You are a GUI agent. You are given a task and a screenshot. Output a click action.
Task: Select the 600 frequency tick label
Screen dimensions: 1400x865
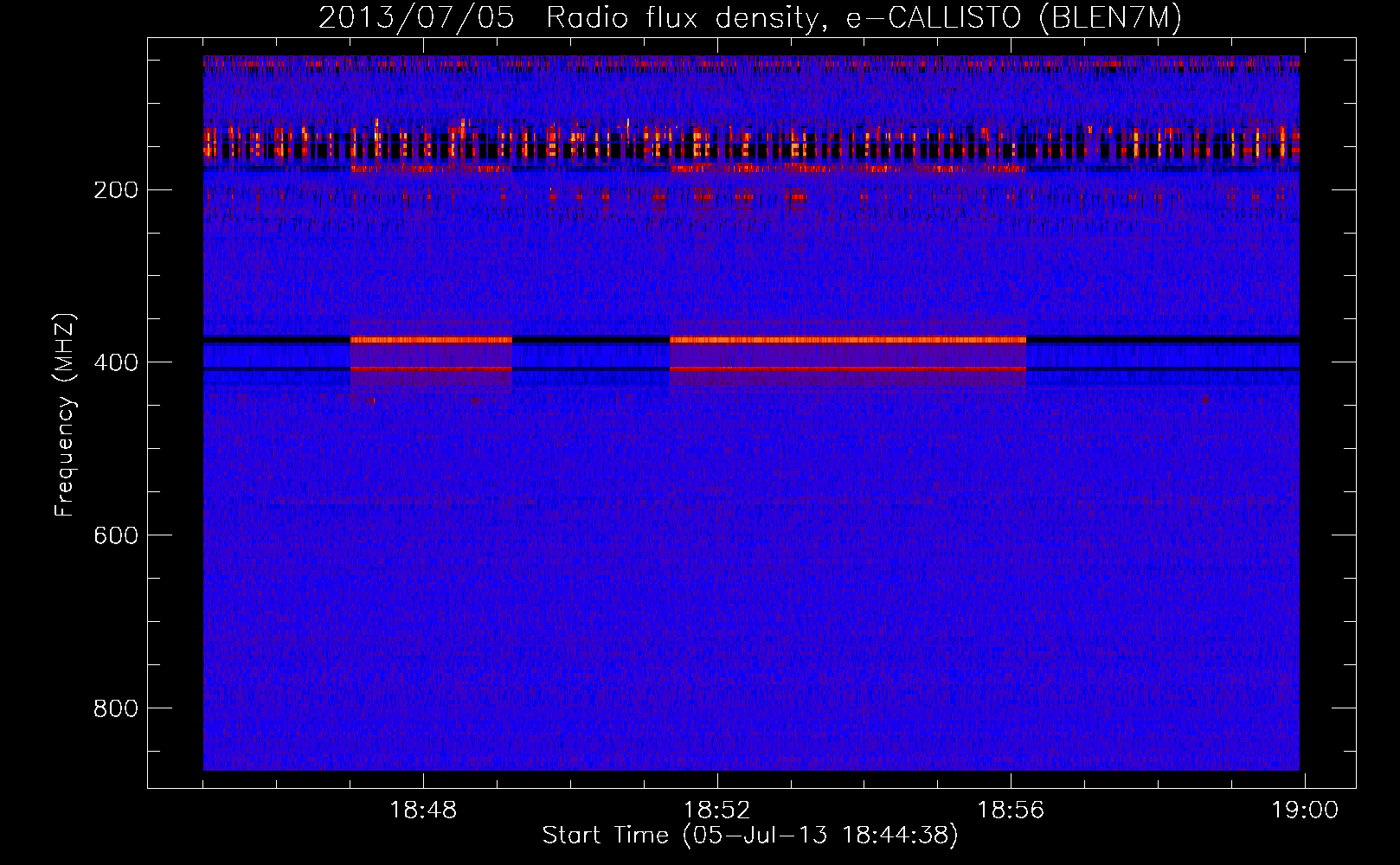pyautogui.click(x=116, y=535)
